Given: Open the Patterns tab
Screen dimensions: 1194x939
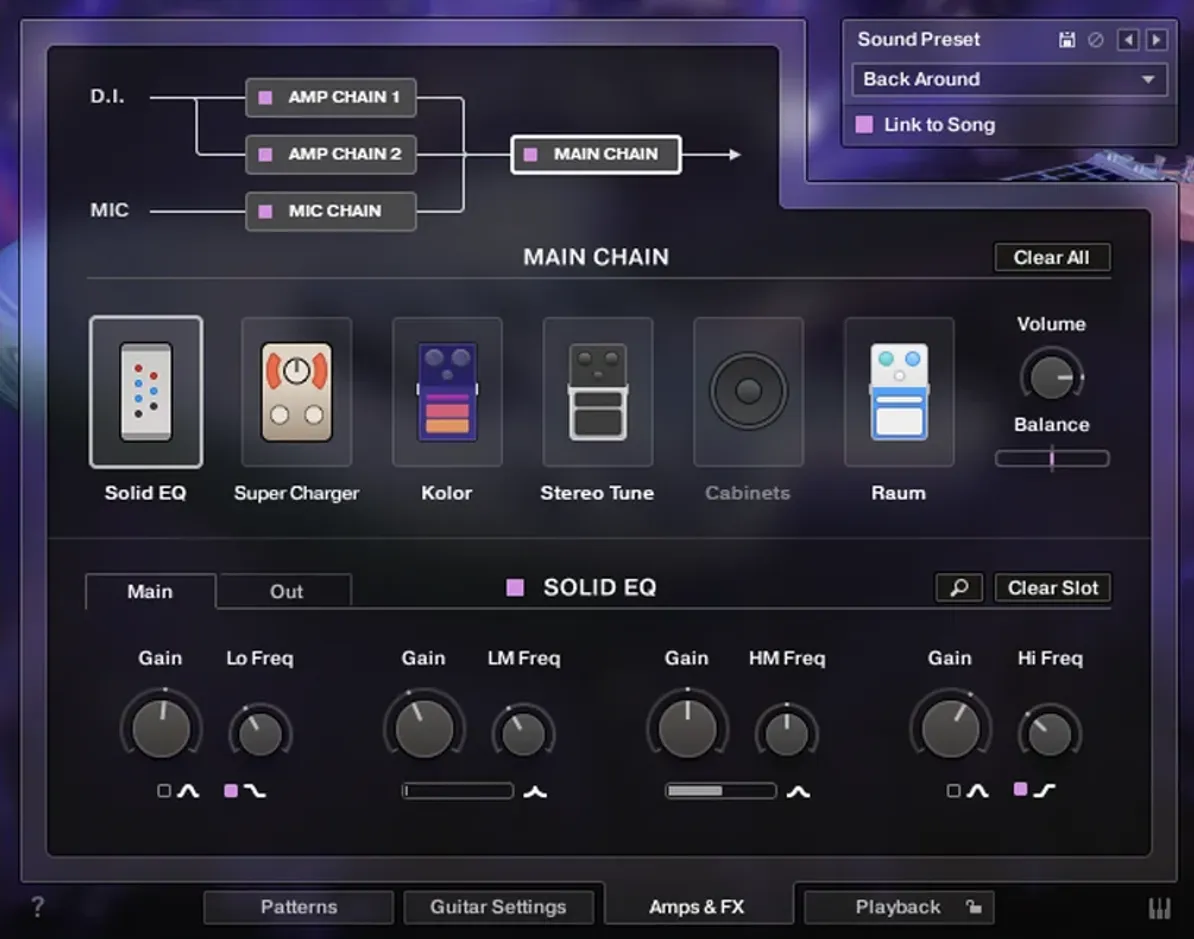Looking at the screenshot, I should (298, 907).
